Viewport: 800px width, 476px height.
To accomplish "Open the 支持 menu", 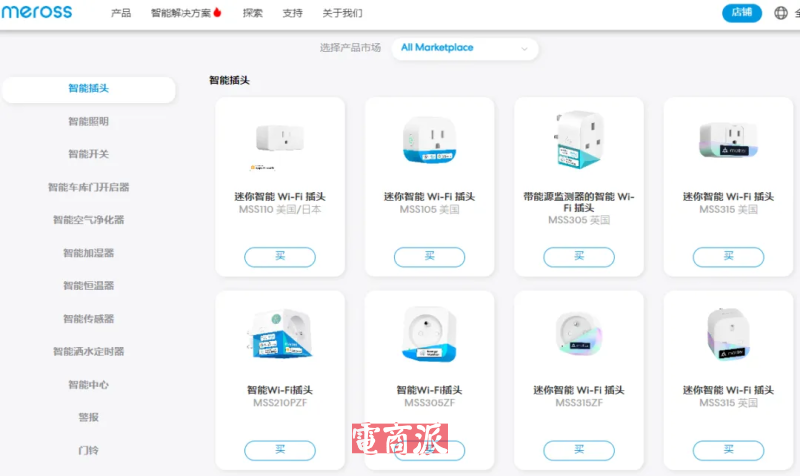I will (292, 14).
